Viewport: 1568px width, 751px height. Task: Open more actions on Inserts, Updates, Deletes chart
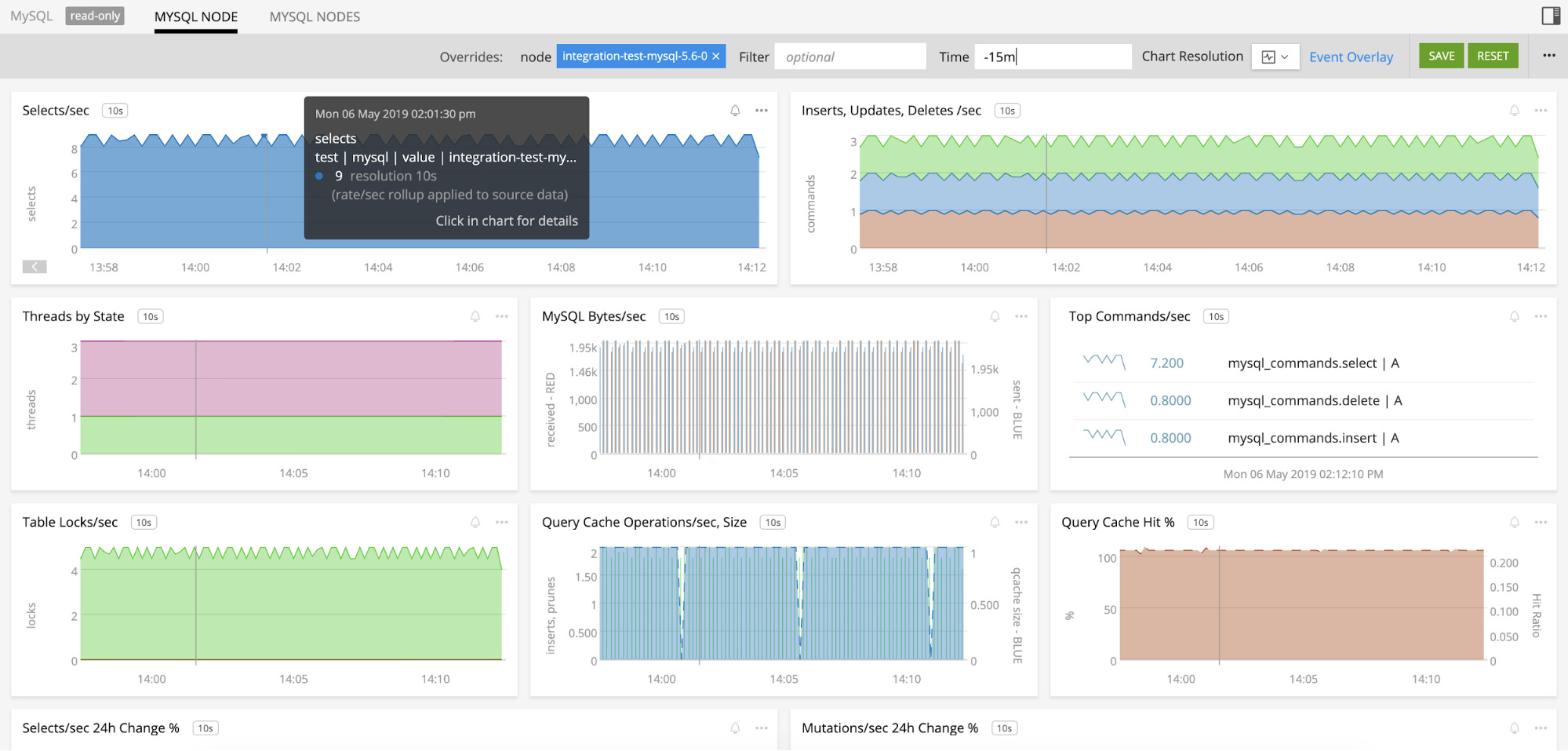tap(1541, 111)
